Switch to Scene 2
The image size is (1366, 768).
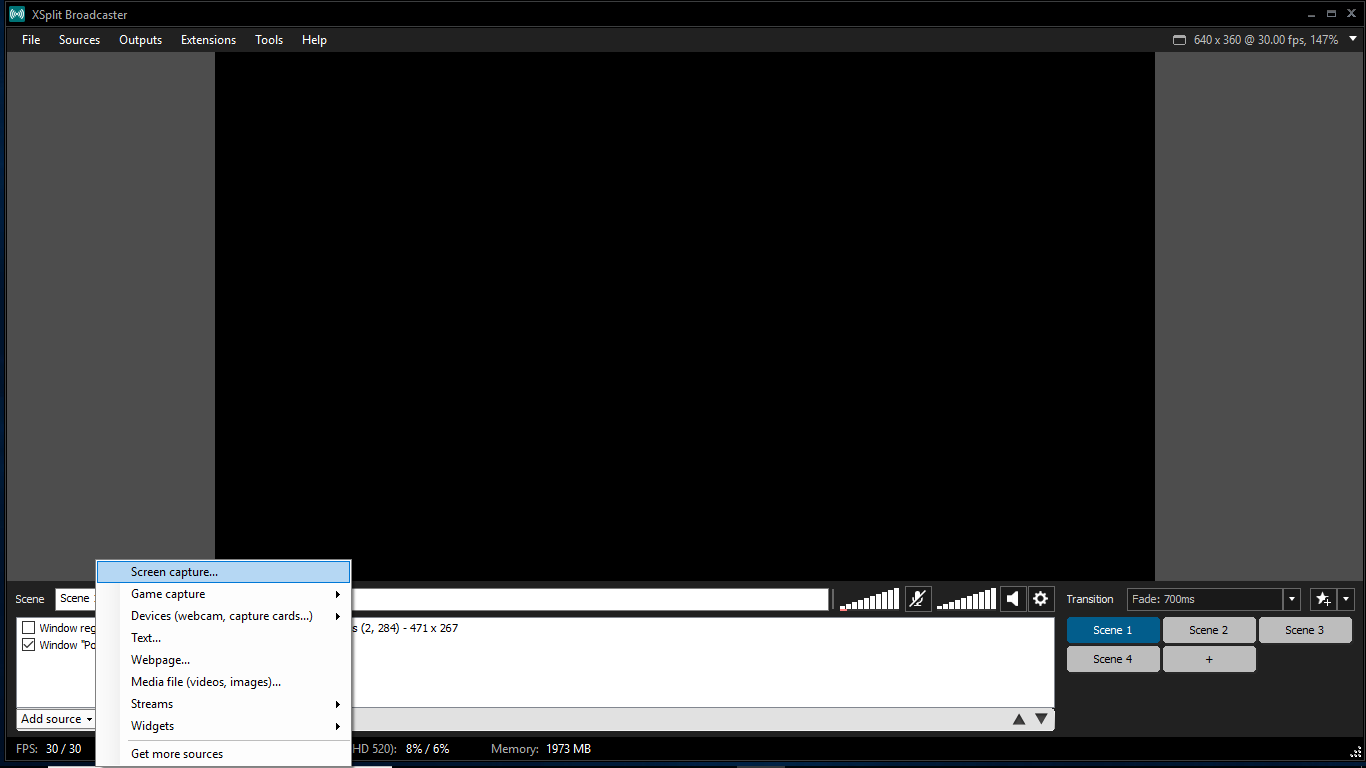(x=1208, y=630)
